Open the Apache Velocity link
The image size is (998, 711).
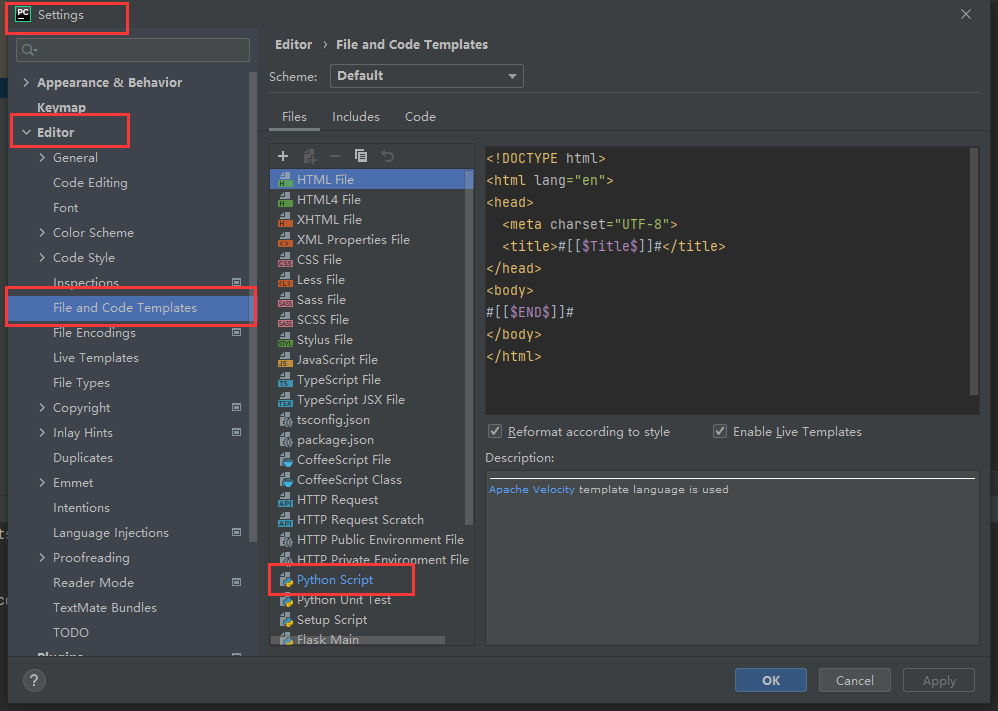[x=531, y=490]
